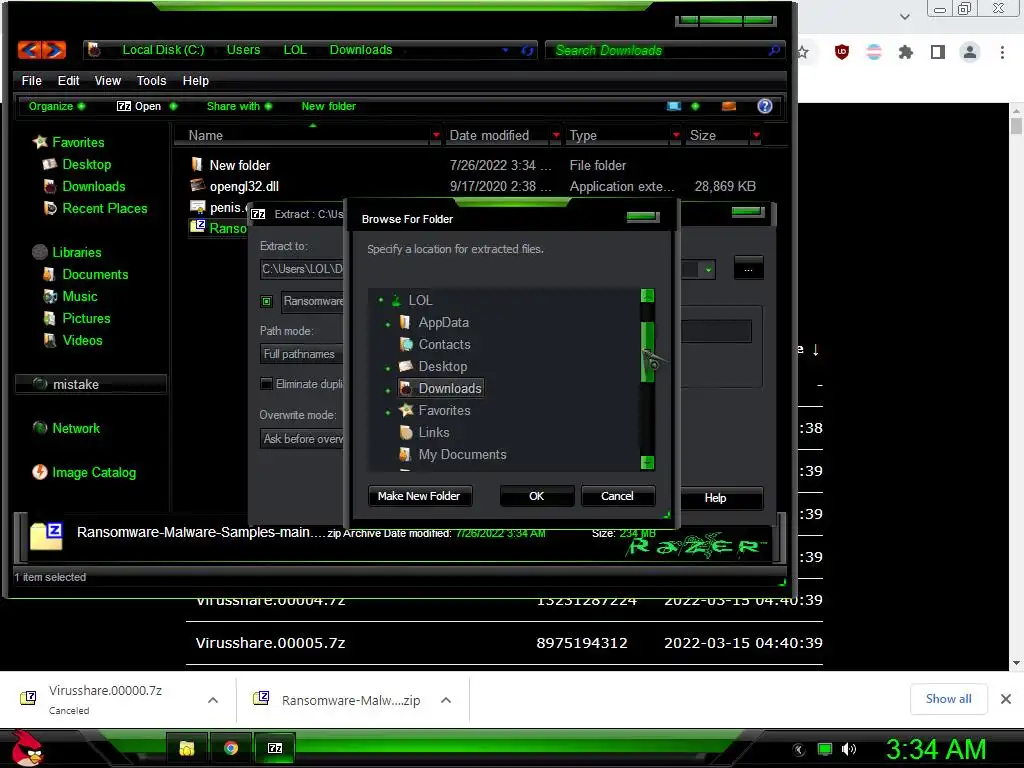The height and width of the screenshot is (768, 1024).
Task: Select opengl32.dll file row
Action: pyautogui.click(x=473, y=187)
